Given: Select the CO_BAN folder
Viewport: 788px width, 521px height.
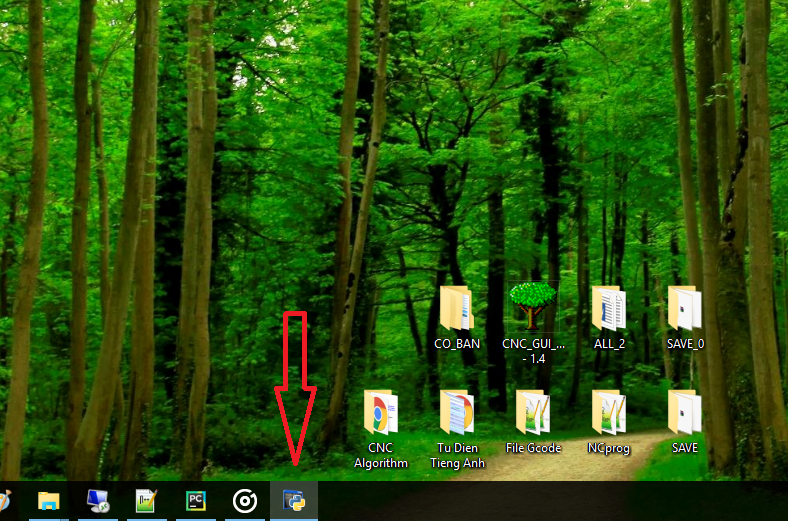Looking at the screenshot, I should pos(456,307).
